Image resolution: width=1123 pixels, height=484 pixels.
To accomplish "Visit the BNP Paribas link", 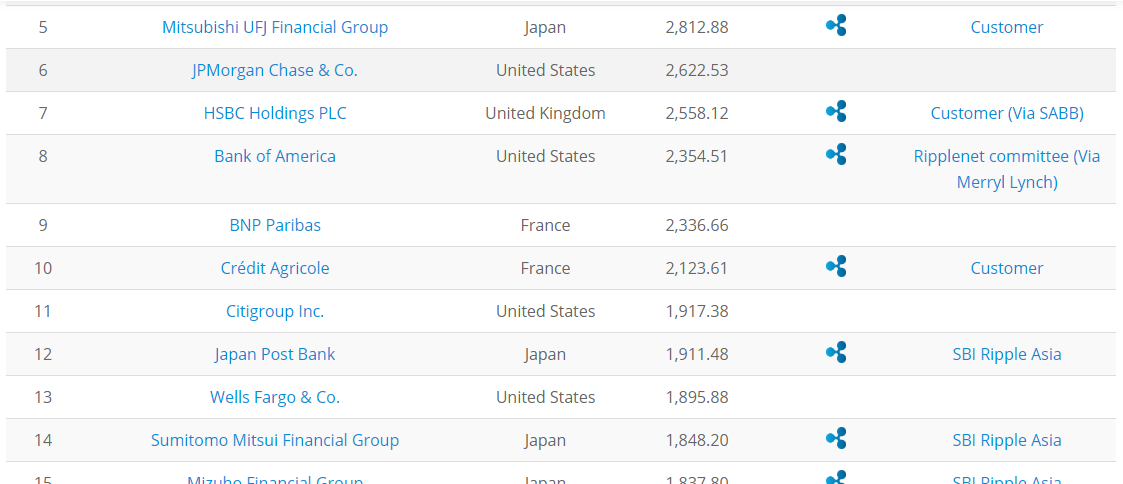I will tap(275, 225).
